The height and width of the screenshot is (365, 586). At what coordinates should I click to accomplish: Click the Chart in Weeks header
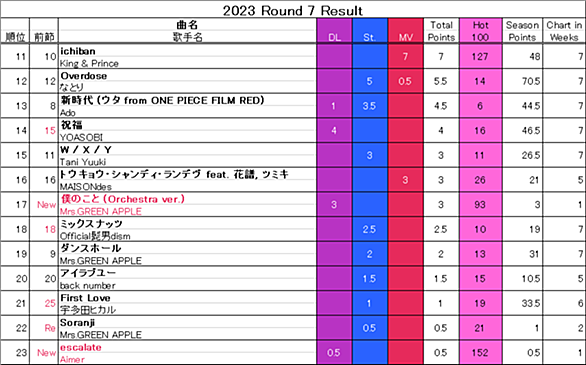coord(564,31)
